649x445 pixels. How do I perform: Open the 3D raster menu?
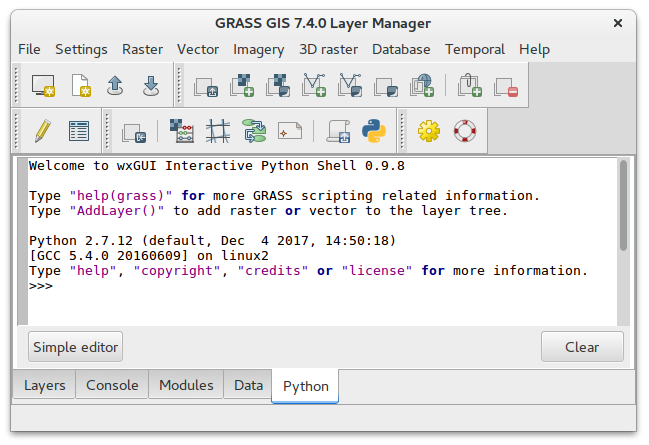(x=329, y=49)
